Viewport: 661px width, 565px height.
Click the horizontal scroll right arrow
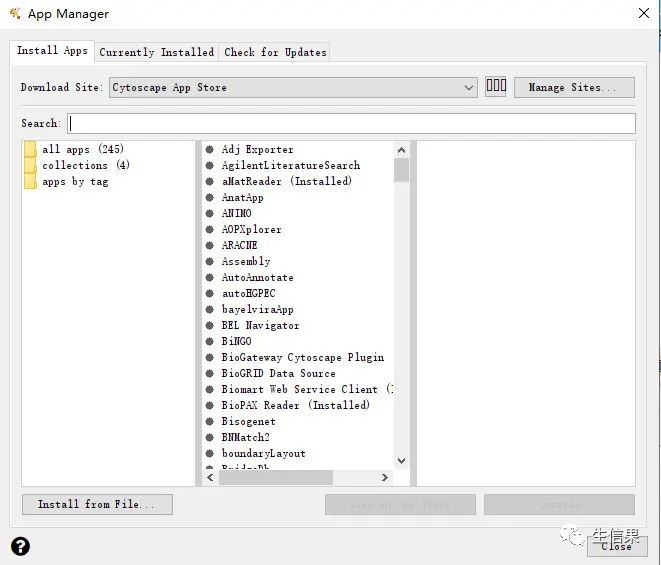pyautogui.click(x=384, y=477)
